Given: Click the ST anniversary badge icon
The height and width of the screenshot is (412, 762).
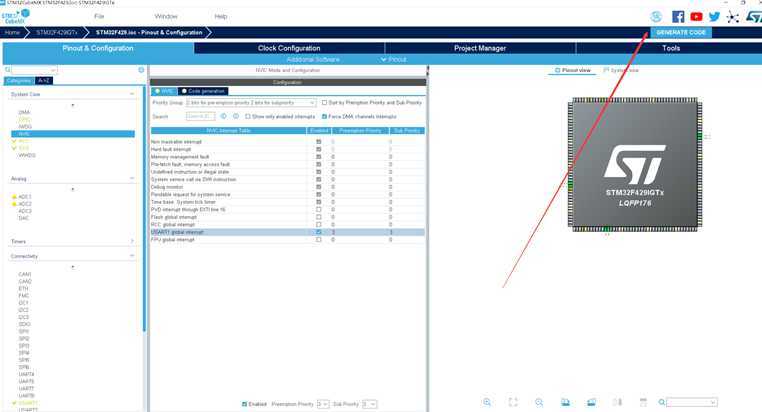Looking at the screenshot, I should coord(656,17).
